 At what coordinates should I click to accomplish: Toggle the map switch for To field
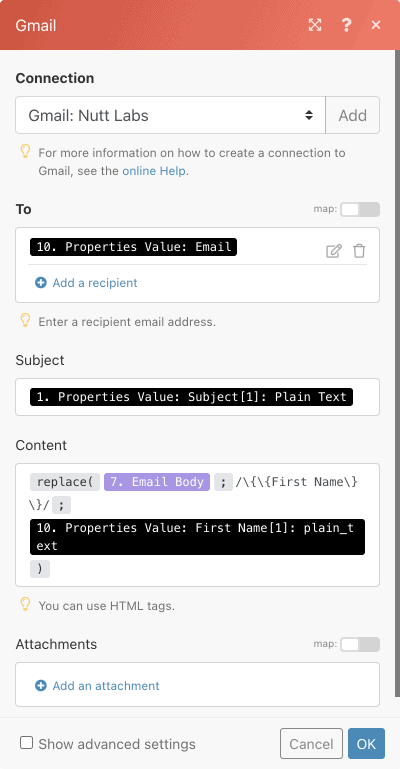[360, 209]
